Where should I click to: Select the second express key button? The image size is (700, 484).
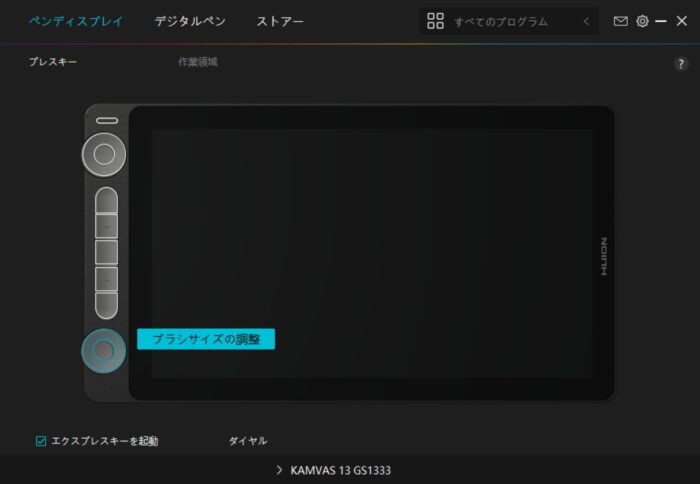point(106,226)
